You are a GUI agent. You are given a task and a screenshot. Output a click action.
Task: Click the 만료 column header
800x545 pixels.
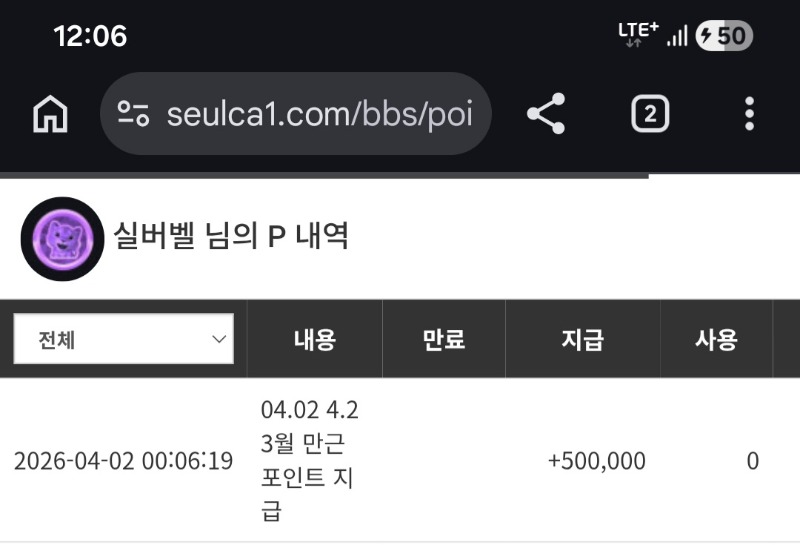coord(443,339)
